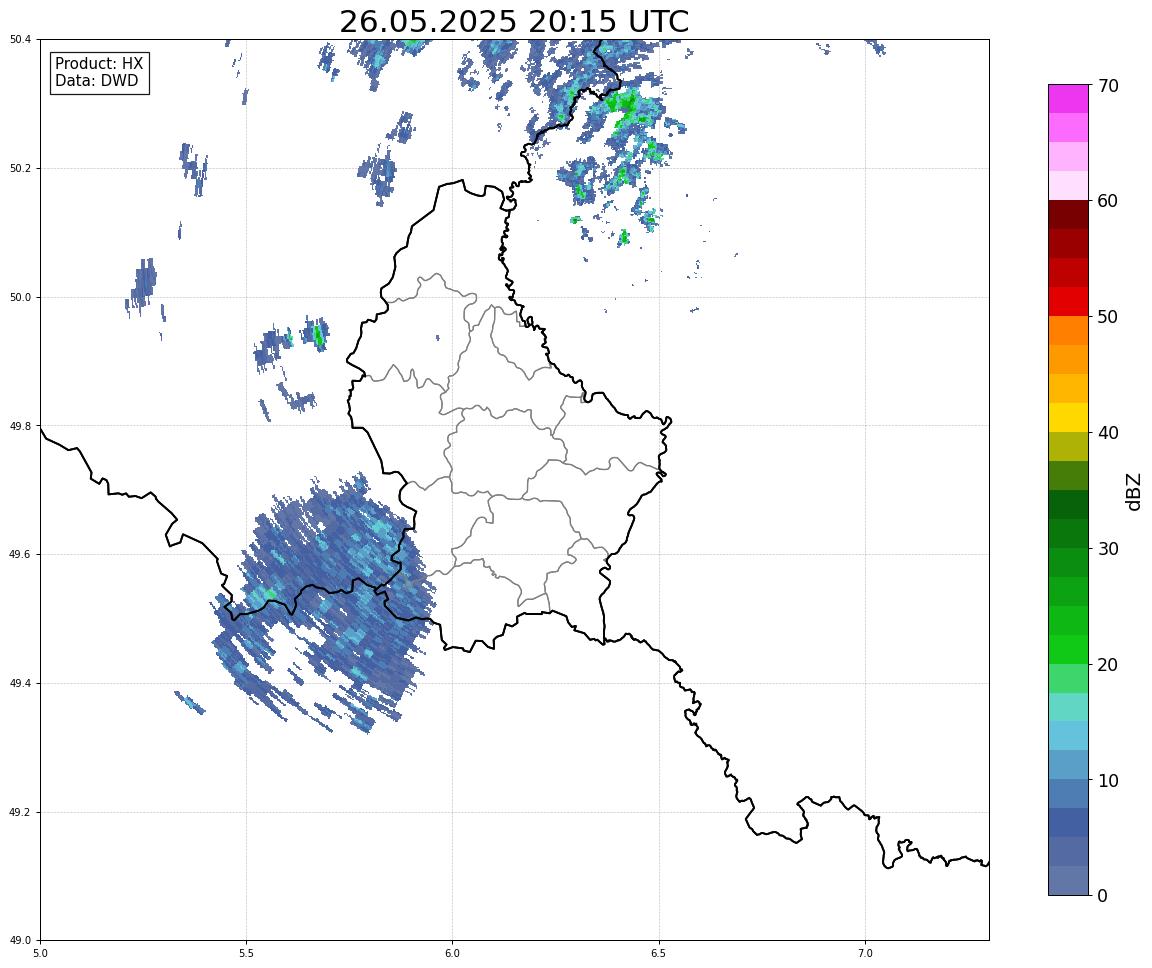
Task: Click the longitude tick label '6.0'
Action: (x=453, y=953)
